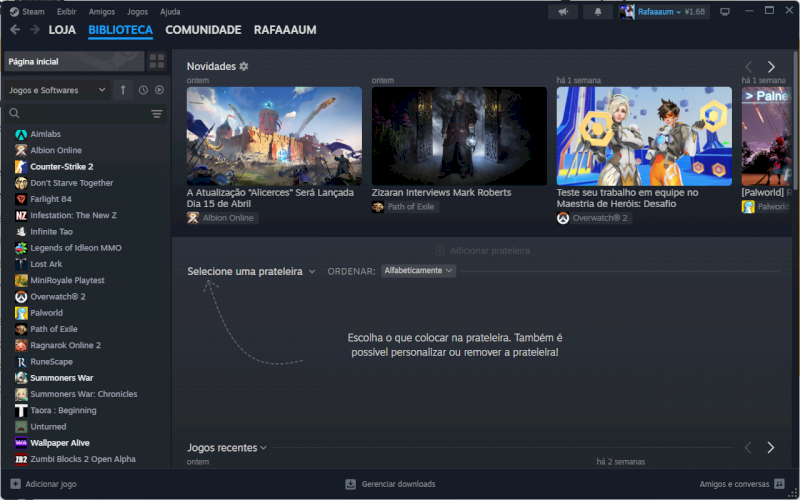Click the Big Picture mode monitor icon

click(724, 12)
